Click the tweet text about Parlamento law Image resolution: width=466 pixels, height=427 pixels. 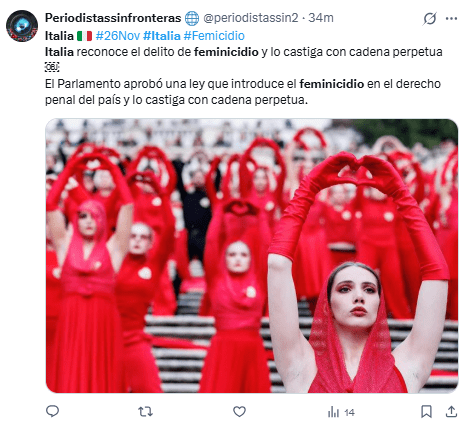pyautogui.click(x=243, y=92)
